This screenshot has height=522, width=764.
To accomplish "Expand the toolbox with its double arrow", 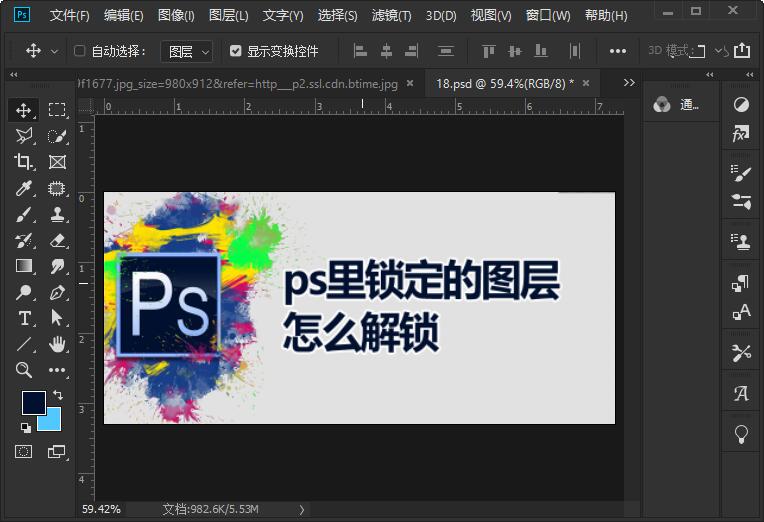I will 14,75.
